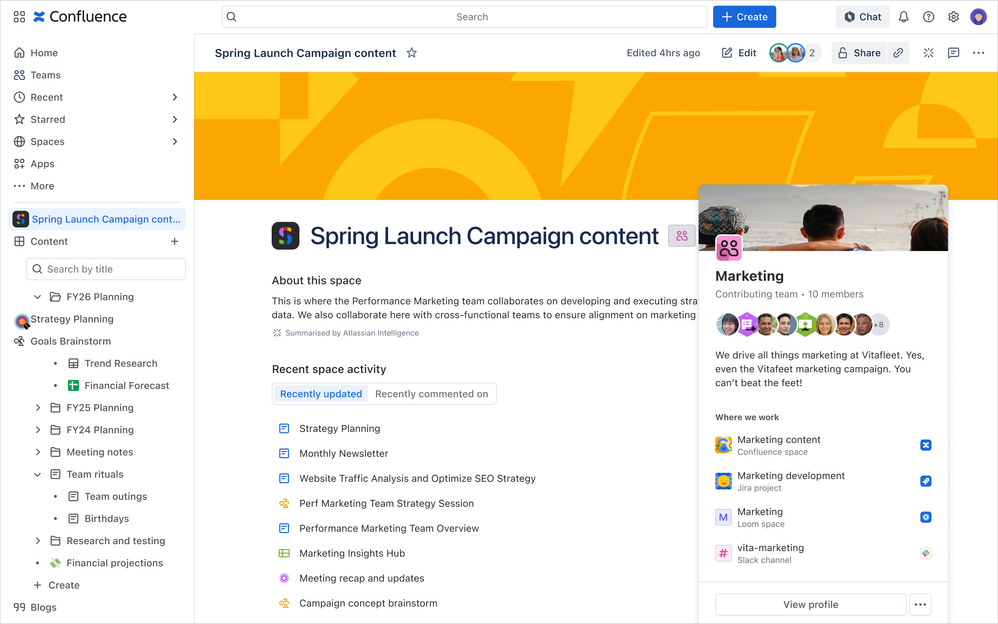The width and height of the screenshot is (998, 624).
Task: Click the Atlassian Intelligence sparkle icon in header
Action: 929,53
